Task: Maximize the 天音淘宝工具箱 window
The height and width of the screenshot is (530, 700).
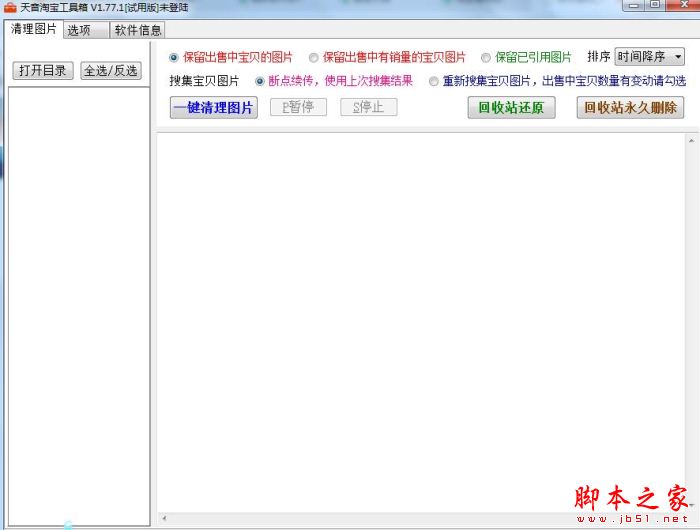Action: tap(654, 5)
